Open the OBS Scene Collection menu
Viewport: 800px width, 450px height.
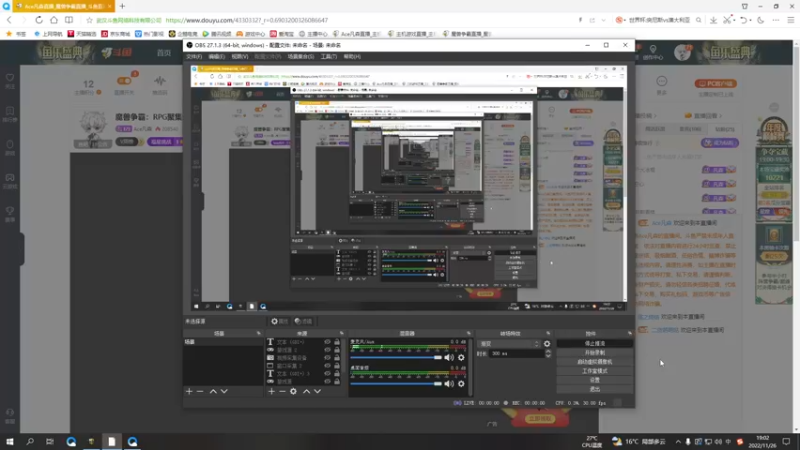coord(301,57)
